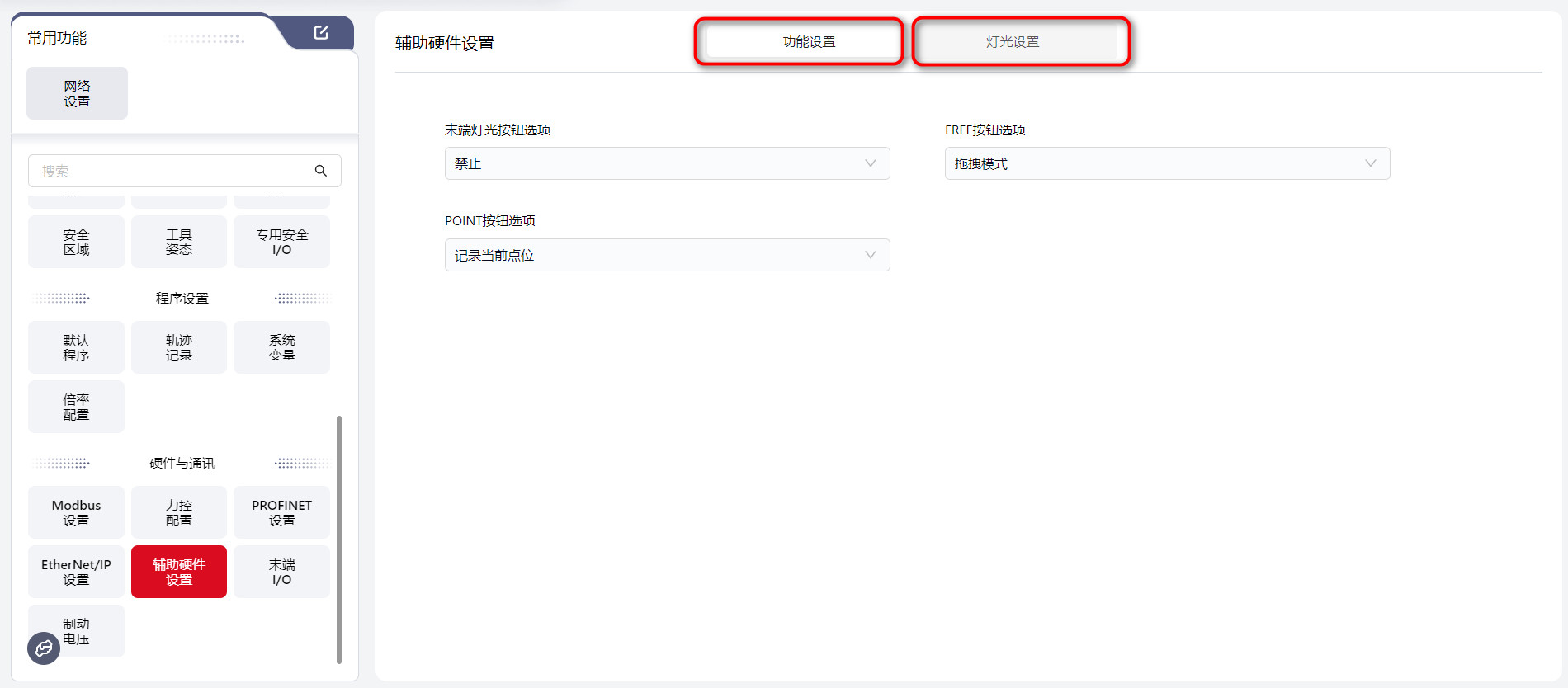Open the 安全区域 settings
The width and height of the screenshot is (1568, 688).
click(x=76, y=242)
